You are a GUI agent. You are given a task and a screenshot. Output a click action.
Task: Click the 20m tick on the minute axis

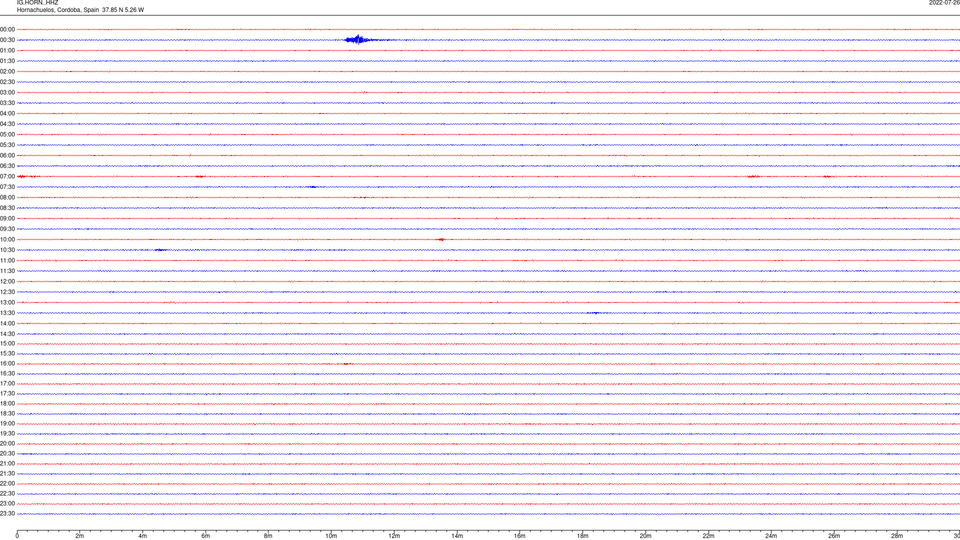click(645, 536)
